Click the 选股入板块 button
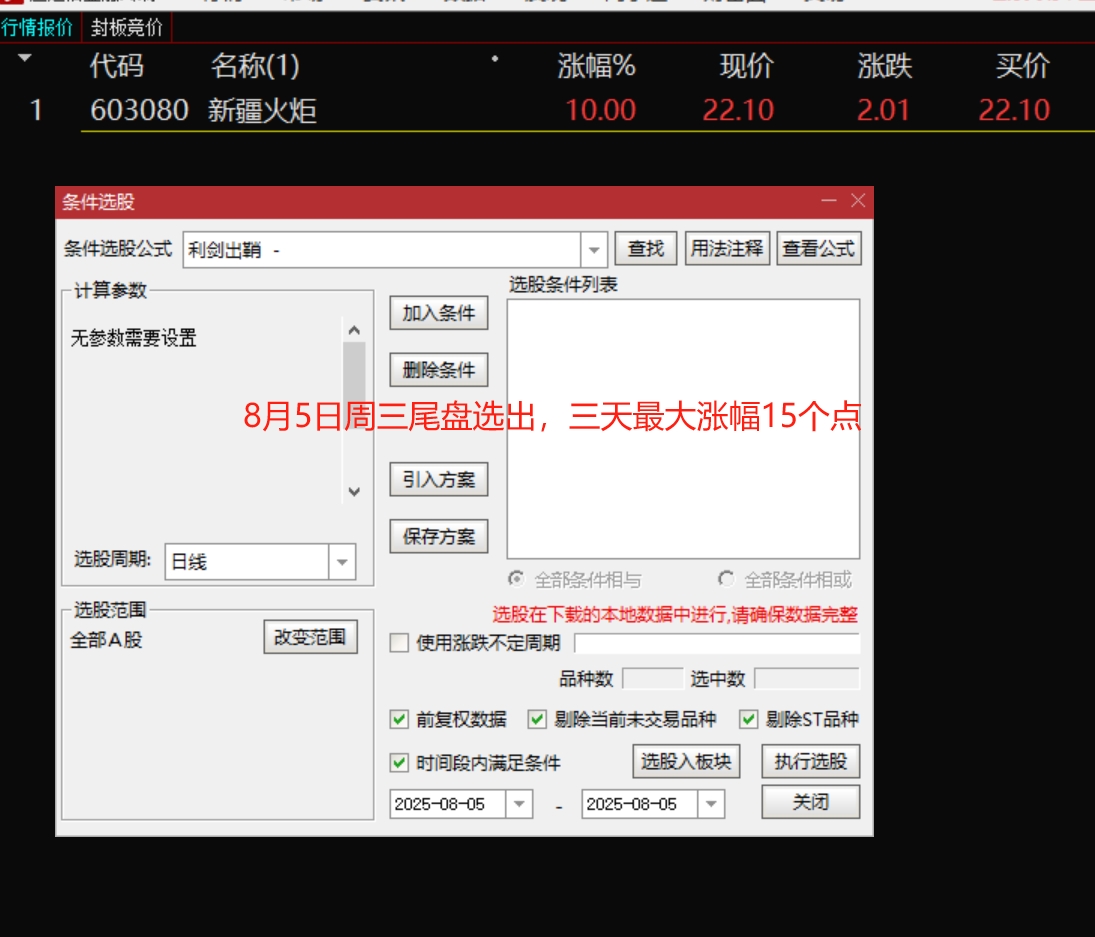 pos(686,761)
